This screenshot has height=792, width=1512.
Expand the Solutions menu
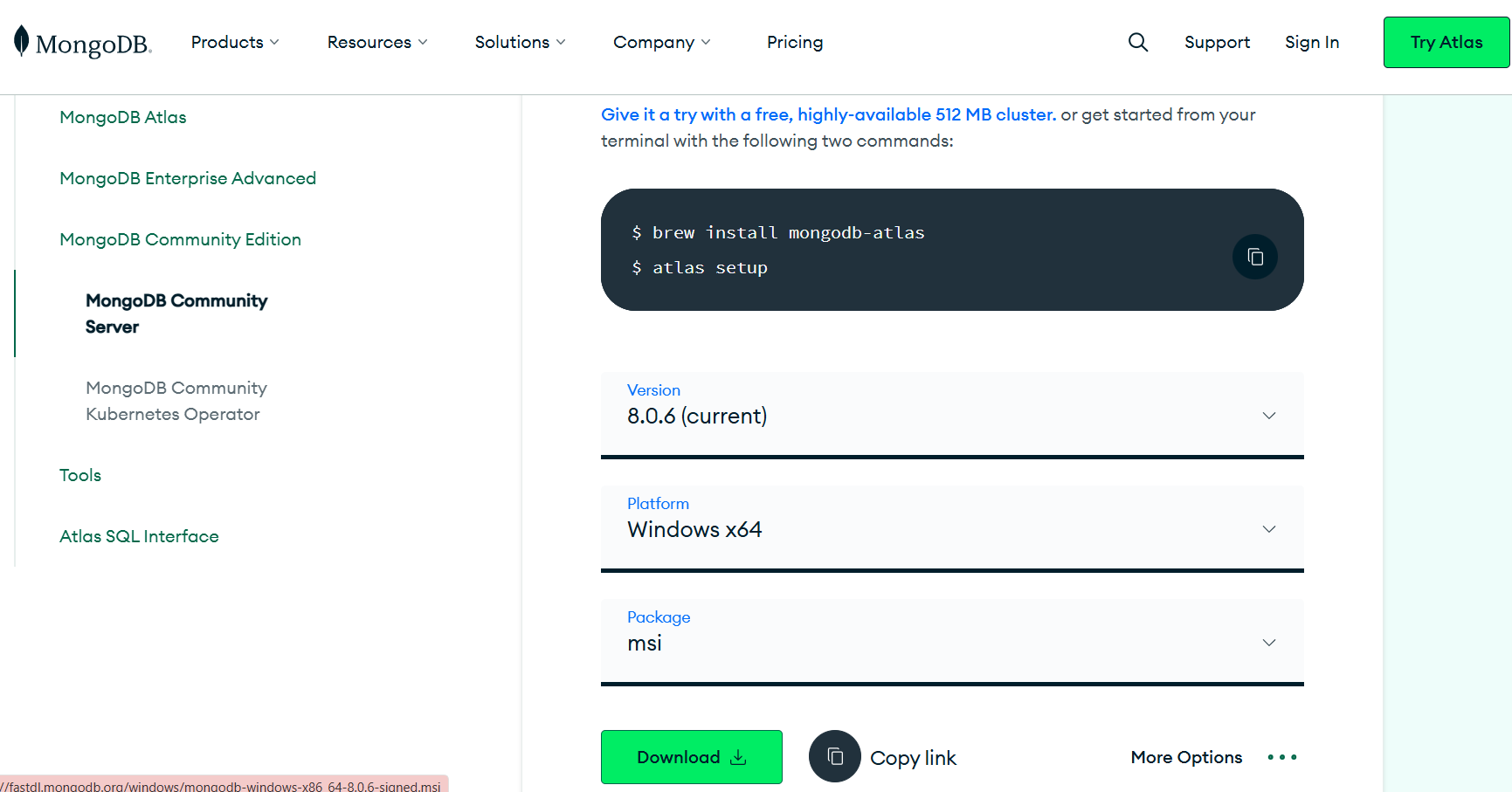click(x=520, y=42)
